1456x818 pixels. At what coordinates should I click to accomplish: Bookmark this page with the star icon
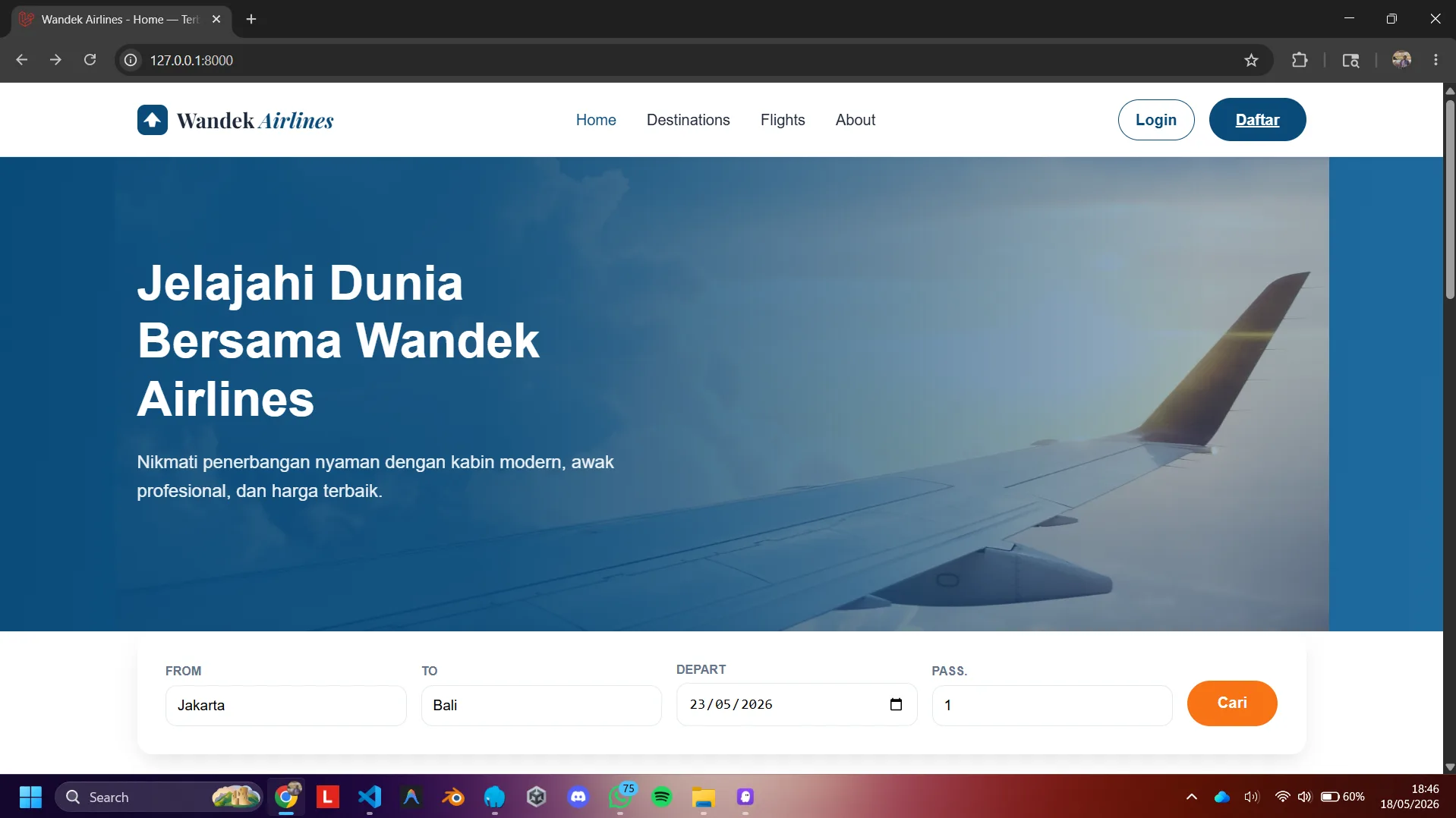coord(1251,60)
